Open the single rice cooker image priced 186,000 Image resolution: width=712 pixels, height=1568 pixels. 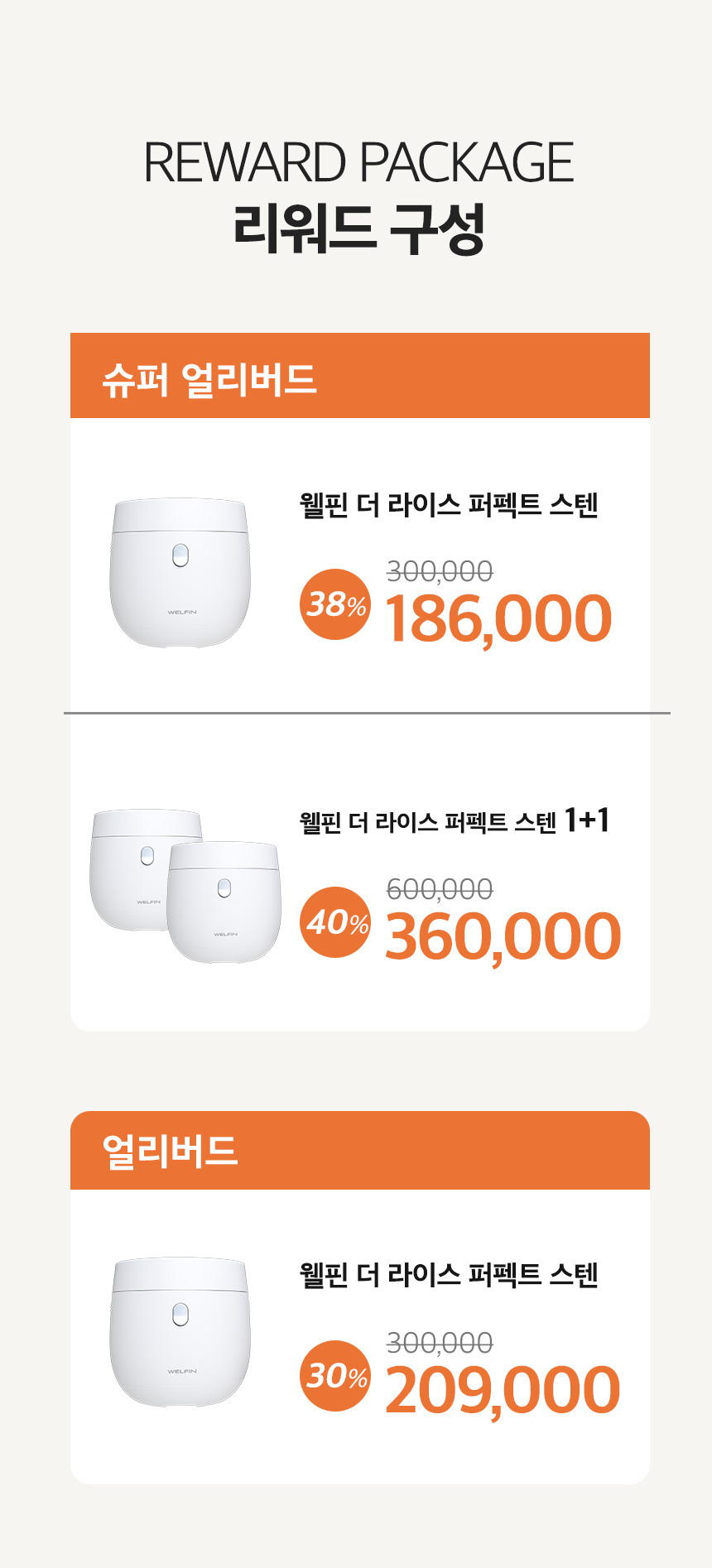[x=180, y=572]
